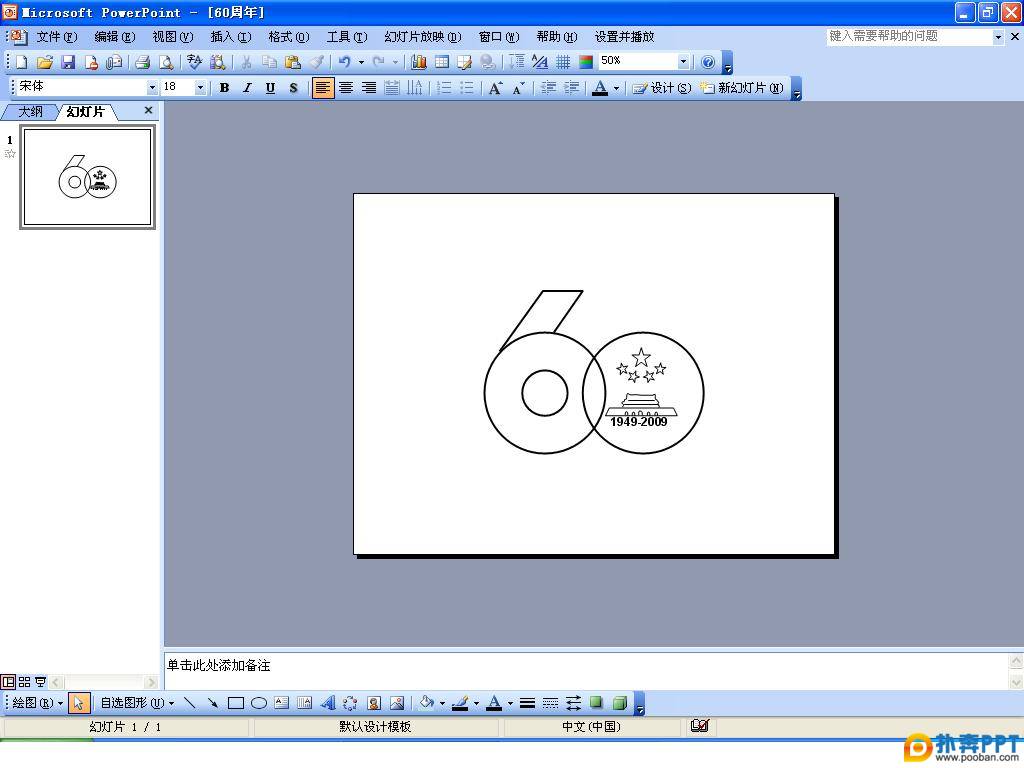Open the 编辑 menu
The width and height of the screenshot is (1024, 768).
point(114,37)
